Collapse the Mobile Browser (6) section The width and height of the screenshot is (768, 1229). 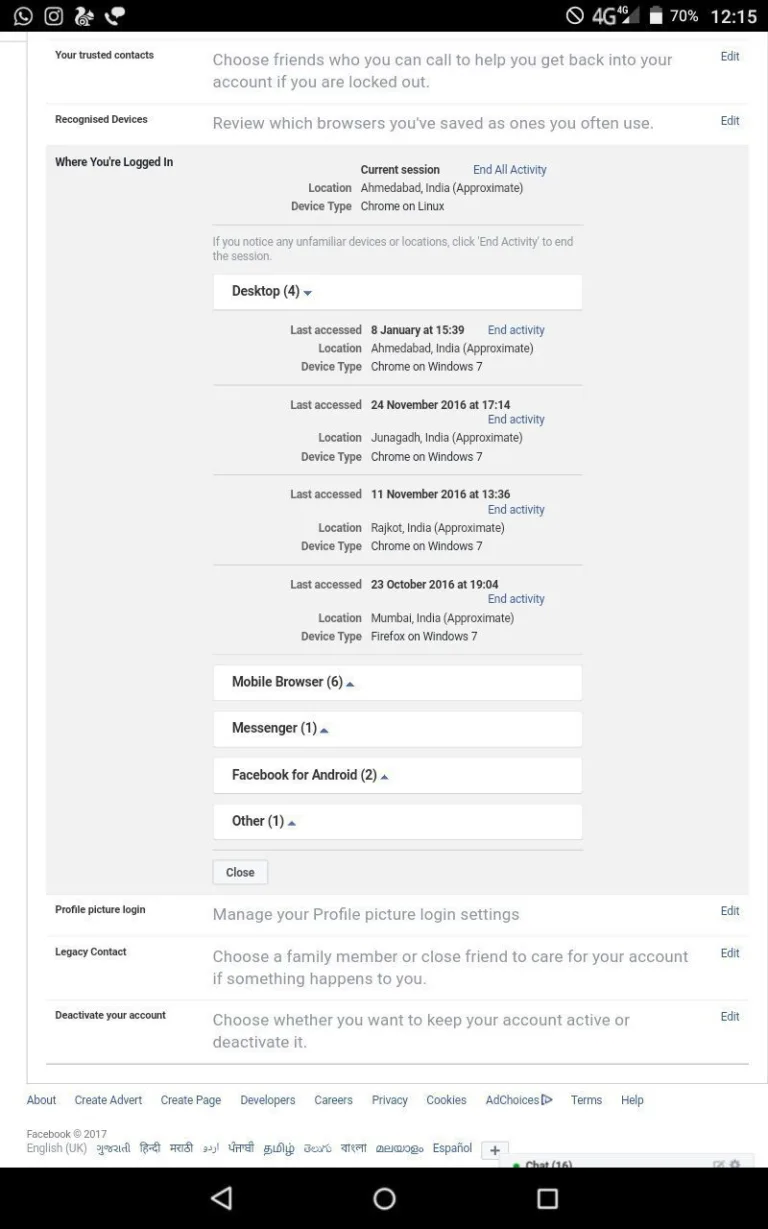pos(290,682)
